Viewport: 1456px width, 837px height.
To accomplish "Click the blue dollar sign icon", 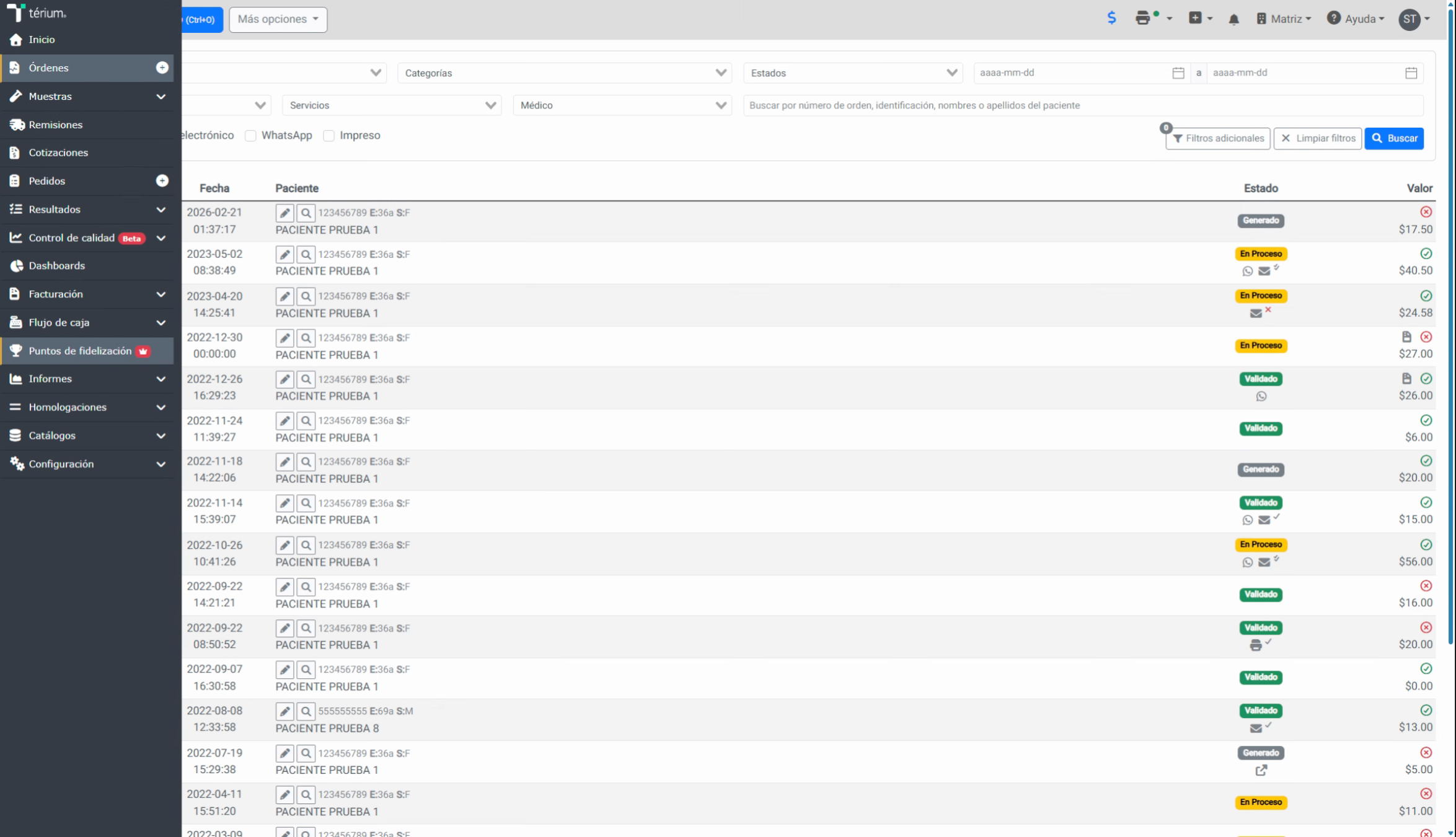I will point(1111,18).
